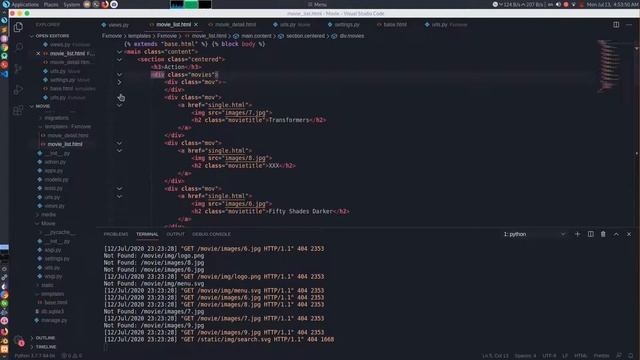The height and width of the screenshot is (360, 640).
Task: Add a new terminal with plus icon
Action: pos(577,234)
